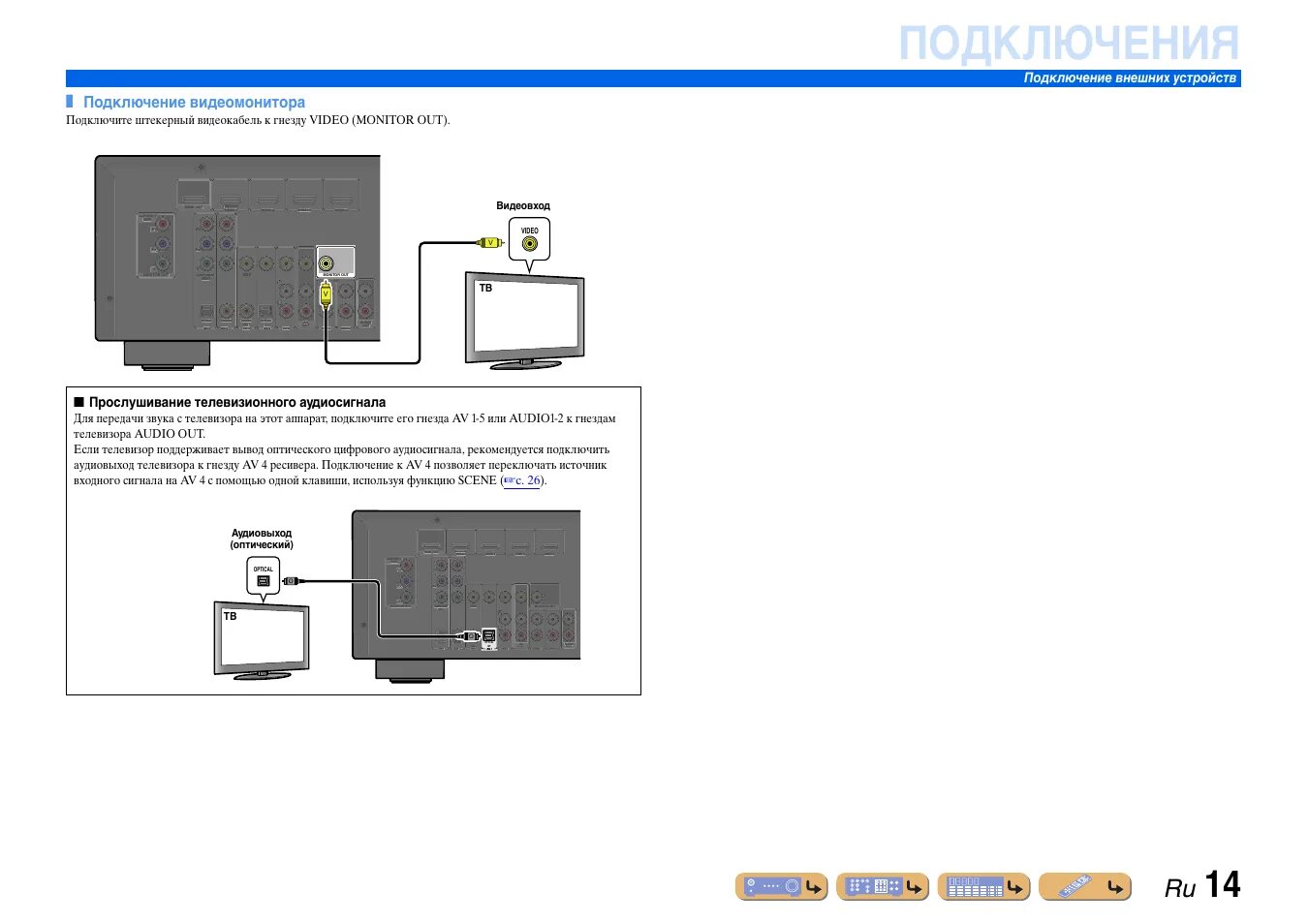The image size is (1308, 924).
Task: Click the page number 'Ru 14'
Action: coord(1202,885)
